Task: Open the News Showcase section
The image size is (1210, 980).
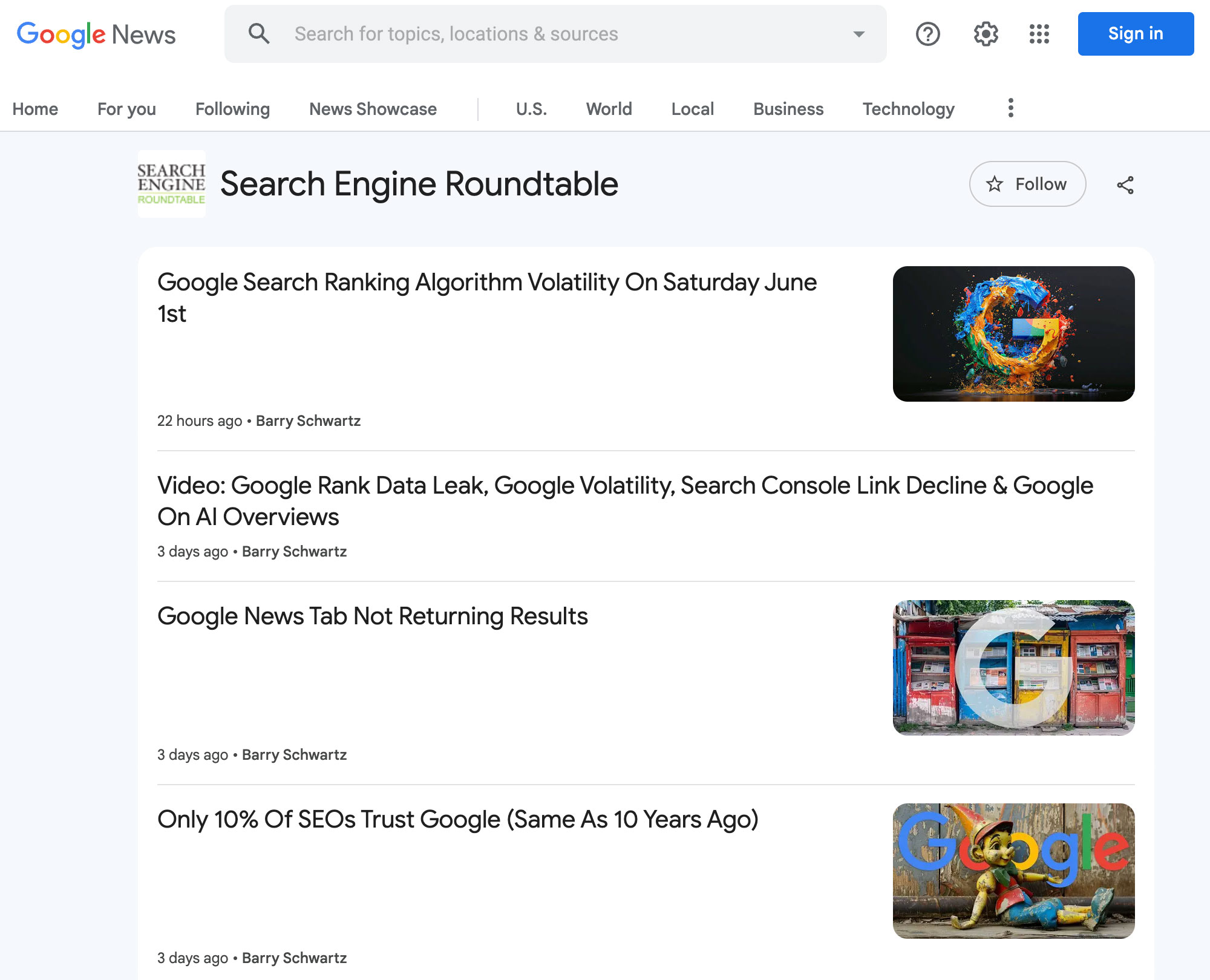Action: pyautogui.click(x=372, y=109)
